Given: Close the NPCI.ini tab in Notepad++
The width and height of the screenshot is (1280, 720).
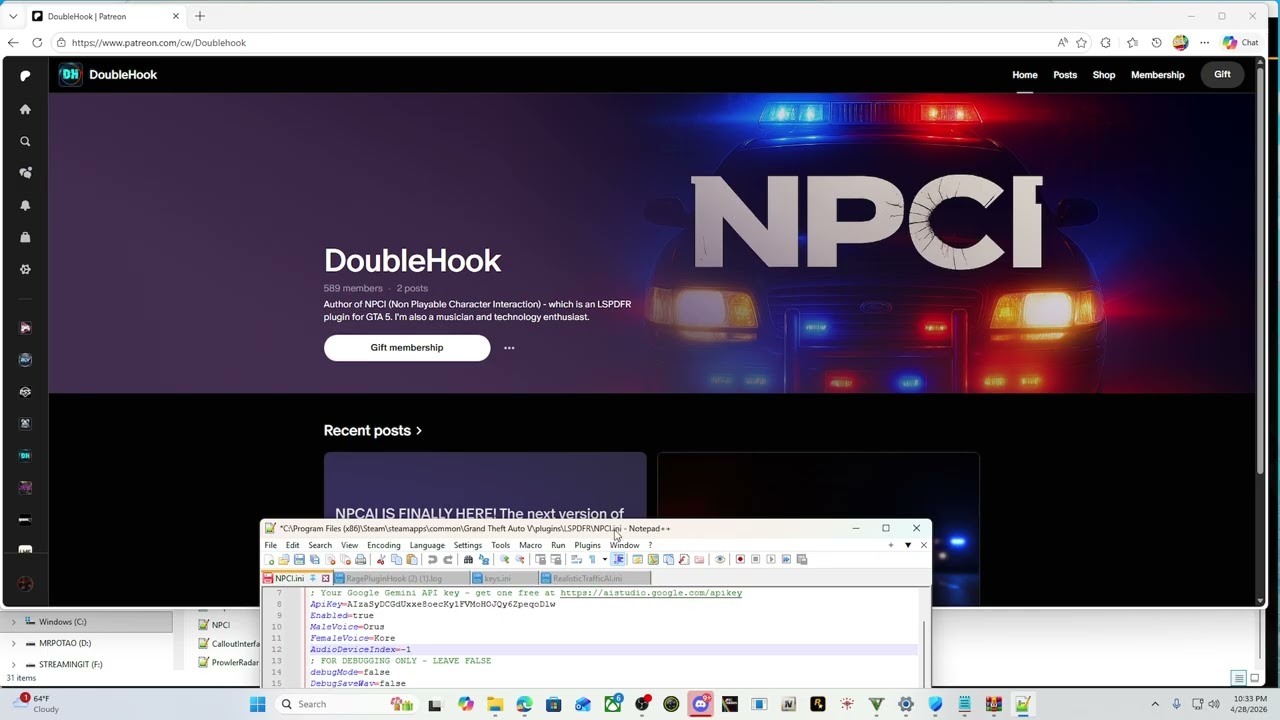Looking at the screenshot, I should pos(325,579).
